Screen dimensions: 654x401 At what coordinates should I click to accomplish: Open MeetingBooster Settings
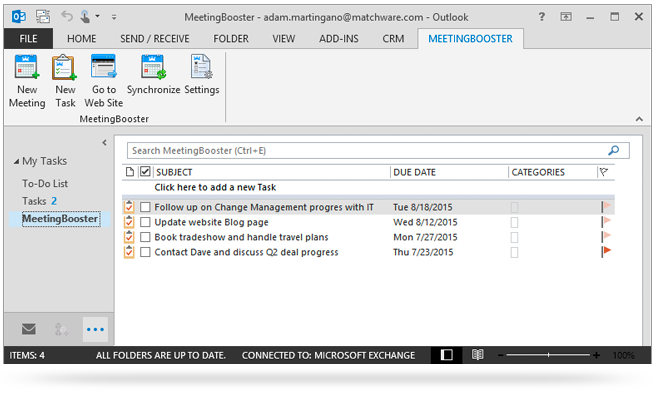coord(202,75)
